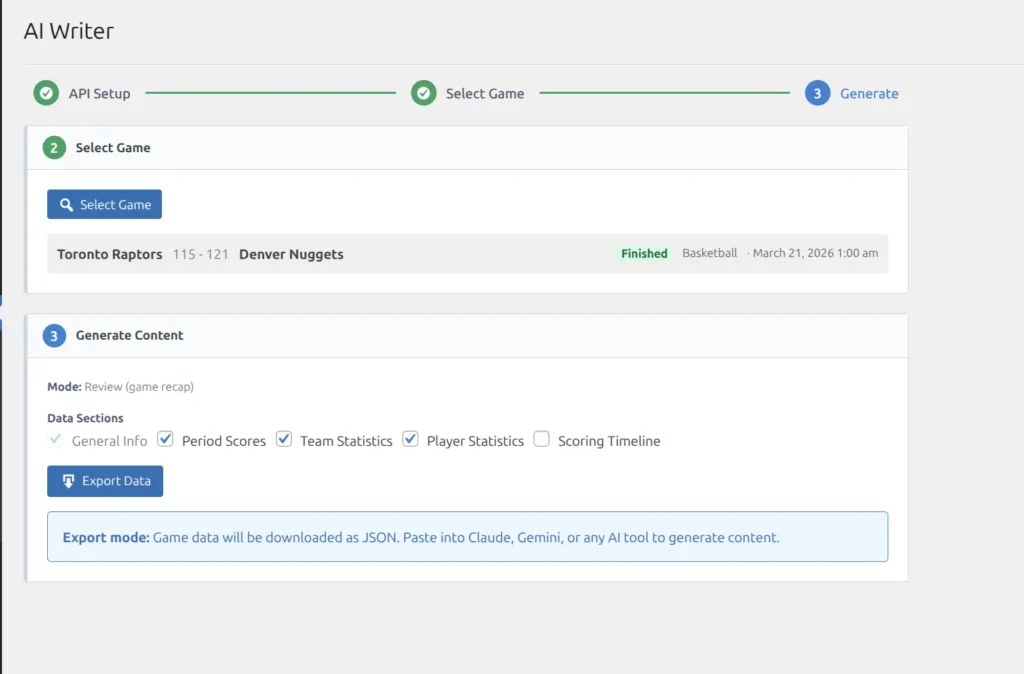
Task: Click the step 3 Generate circle icon
Action: click(x=817, y=93)
